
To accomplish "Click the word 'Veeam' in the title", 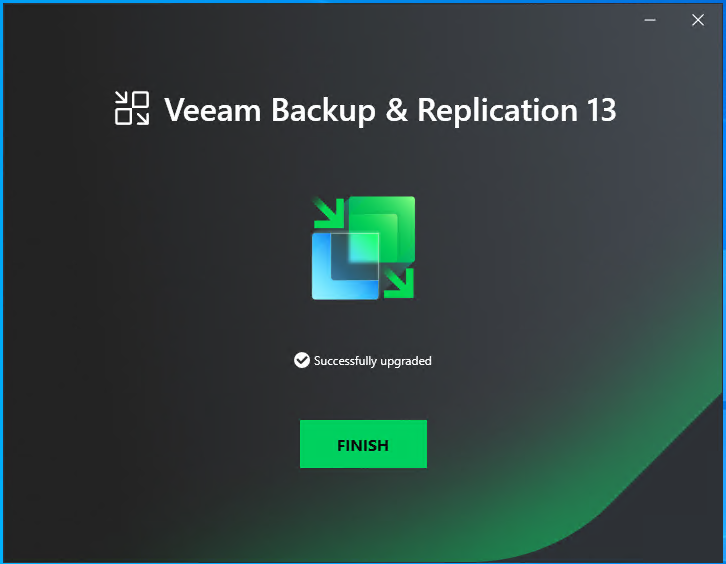I will (x=213, y=110).
